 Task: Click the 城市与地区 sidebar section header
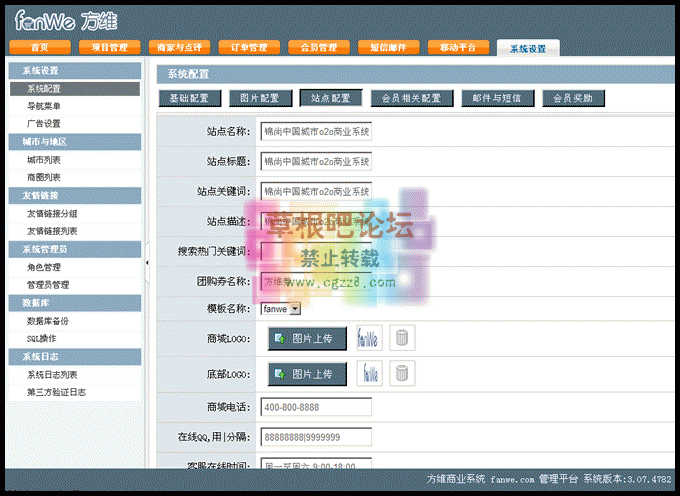75,142
